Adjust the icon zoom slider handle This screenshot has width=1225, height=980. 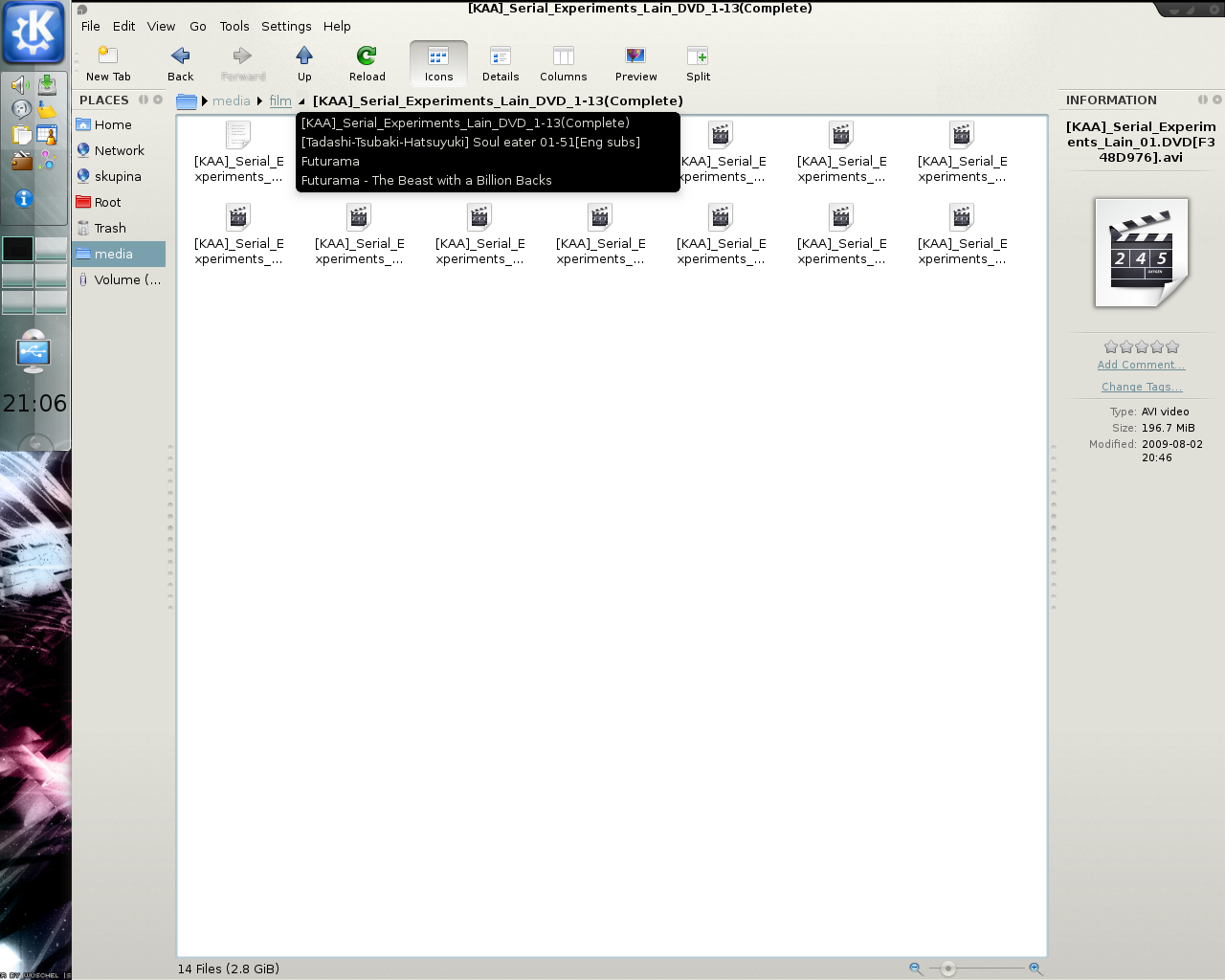click(948, 969)
